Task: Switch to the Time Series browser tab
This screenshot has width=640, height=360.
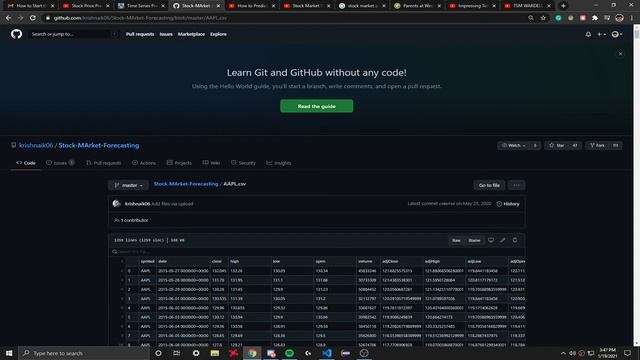Action: point(141,6)
